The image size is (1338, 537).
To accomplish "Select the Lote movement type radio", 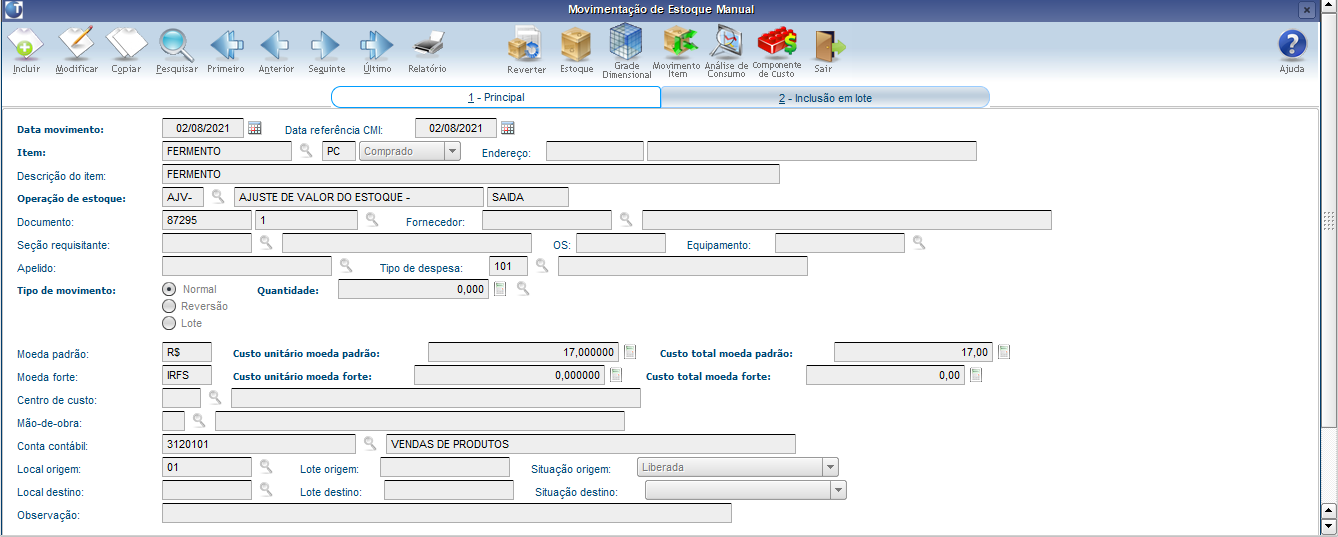I will (x=169, y=323).
